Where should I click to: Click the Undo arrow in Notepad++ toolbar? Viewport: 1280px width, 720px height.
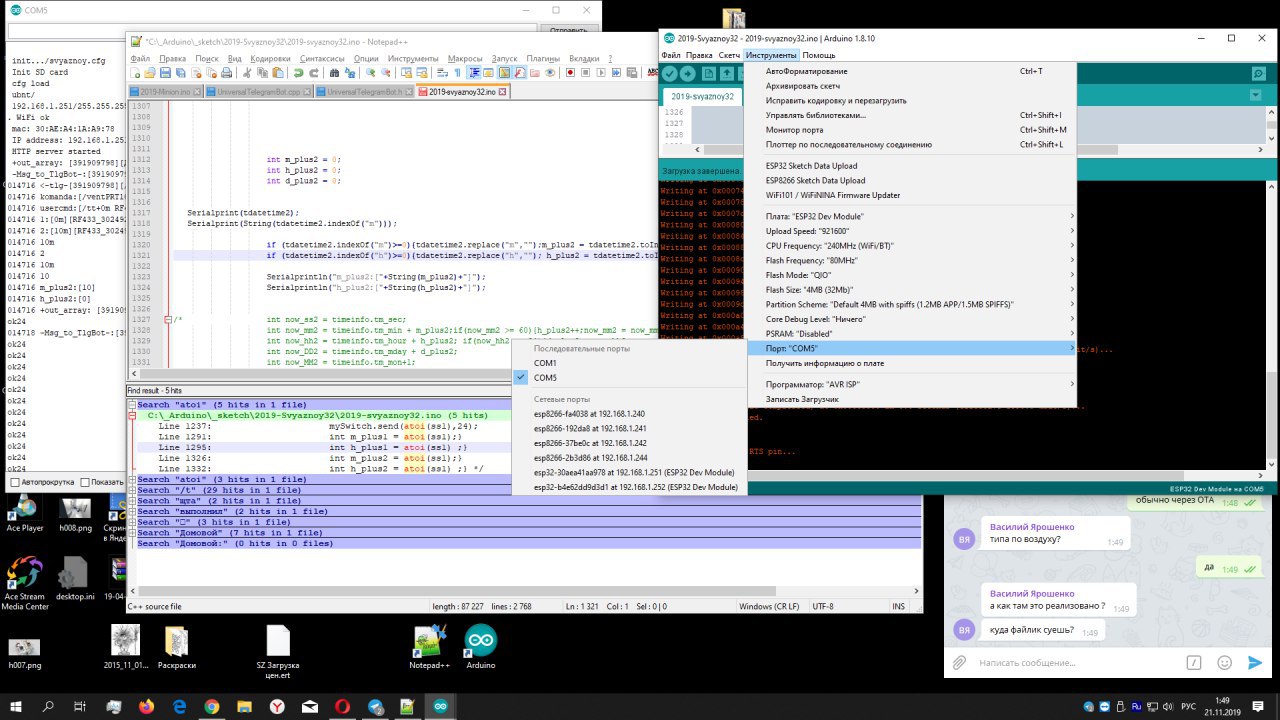[x=299, y=73]
